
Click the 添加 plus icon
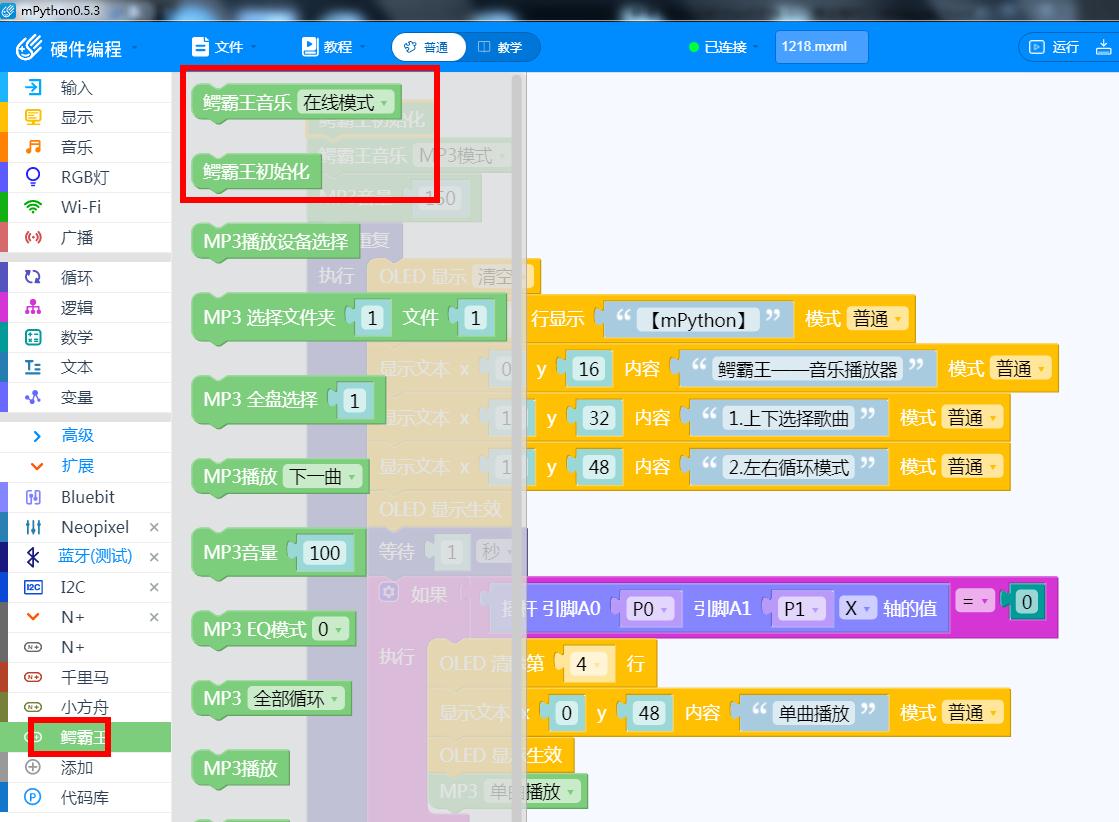[x=33, y=767]
